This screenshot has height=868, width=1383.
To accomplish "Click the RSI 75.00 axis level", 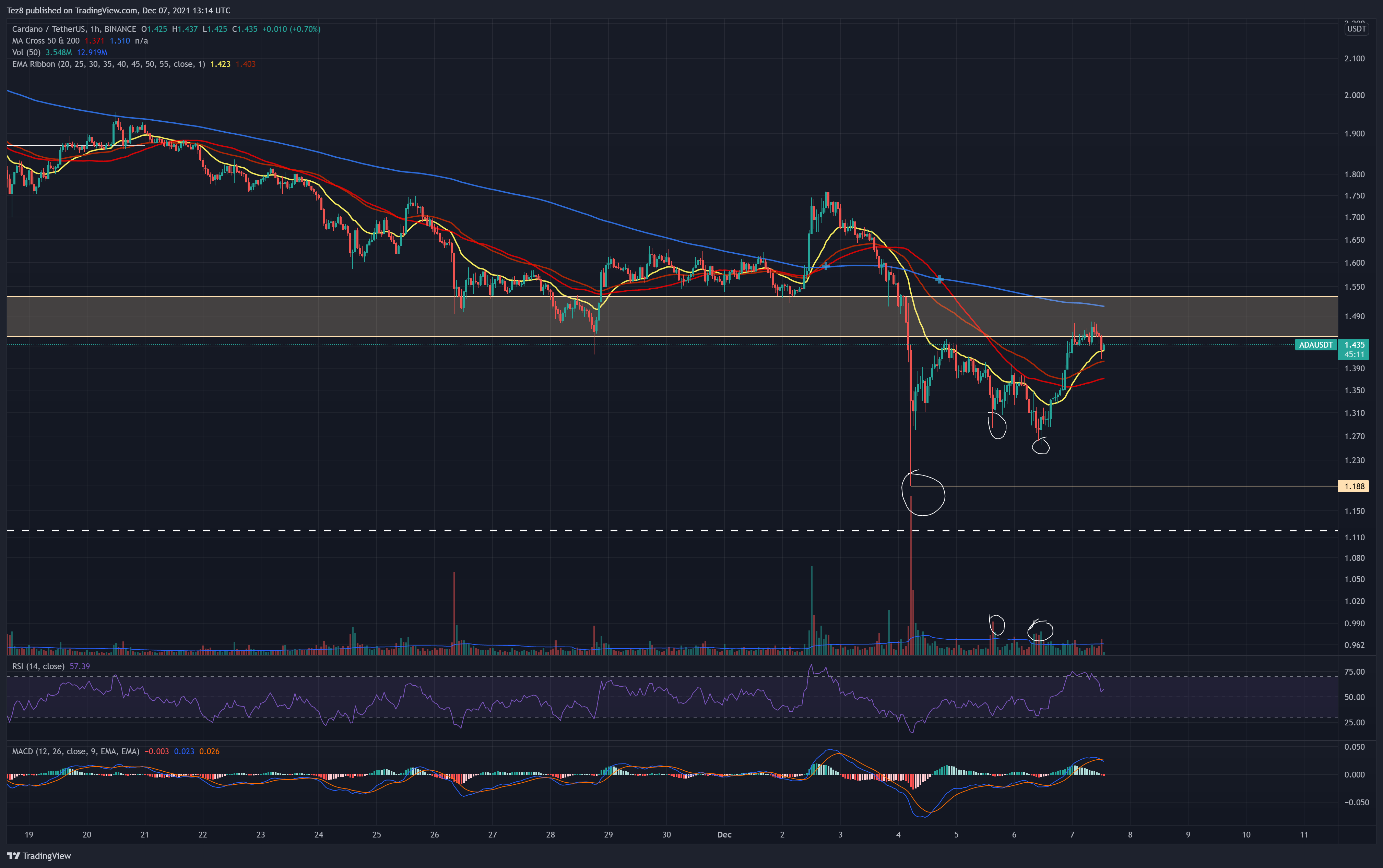I will [1354, 672].
